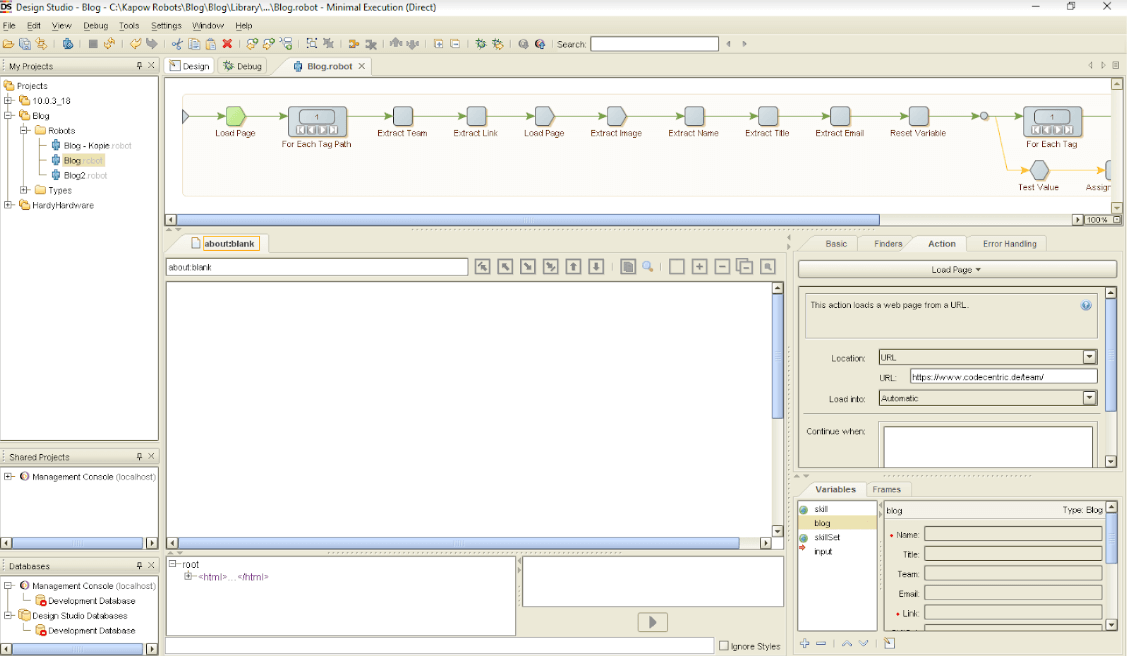Click the Paste toolbar icon
Image resolution: width=1127 pixels, height=656 pixels.
pos(211,44)
